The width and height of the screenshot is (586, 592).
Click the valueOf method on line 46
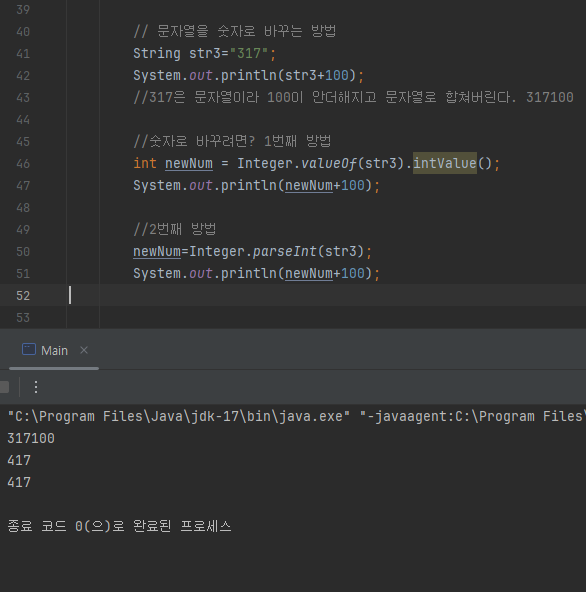tap(329, 163)
